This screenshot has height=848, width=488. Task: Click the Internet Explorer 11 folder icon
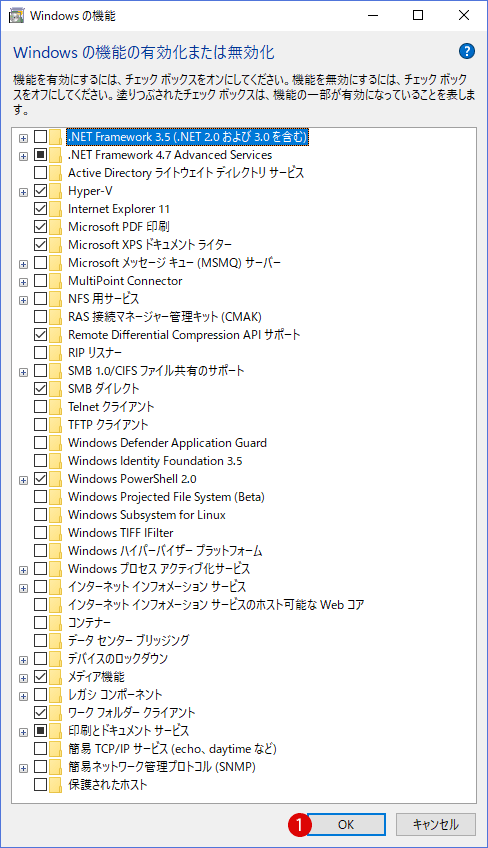coord(55,209)
